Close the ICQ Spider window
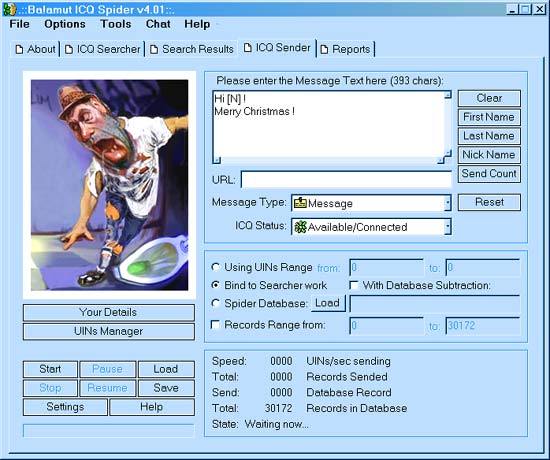 pos(539,9)
